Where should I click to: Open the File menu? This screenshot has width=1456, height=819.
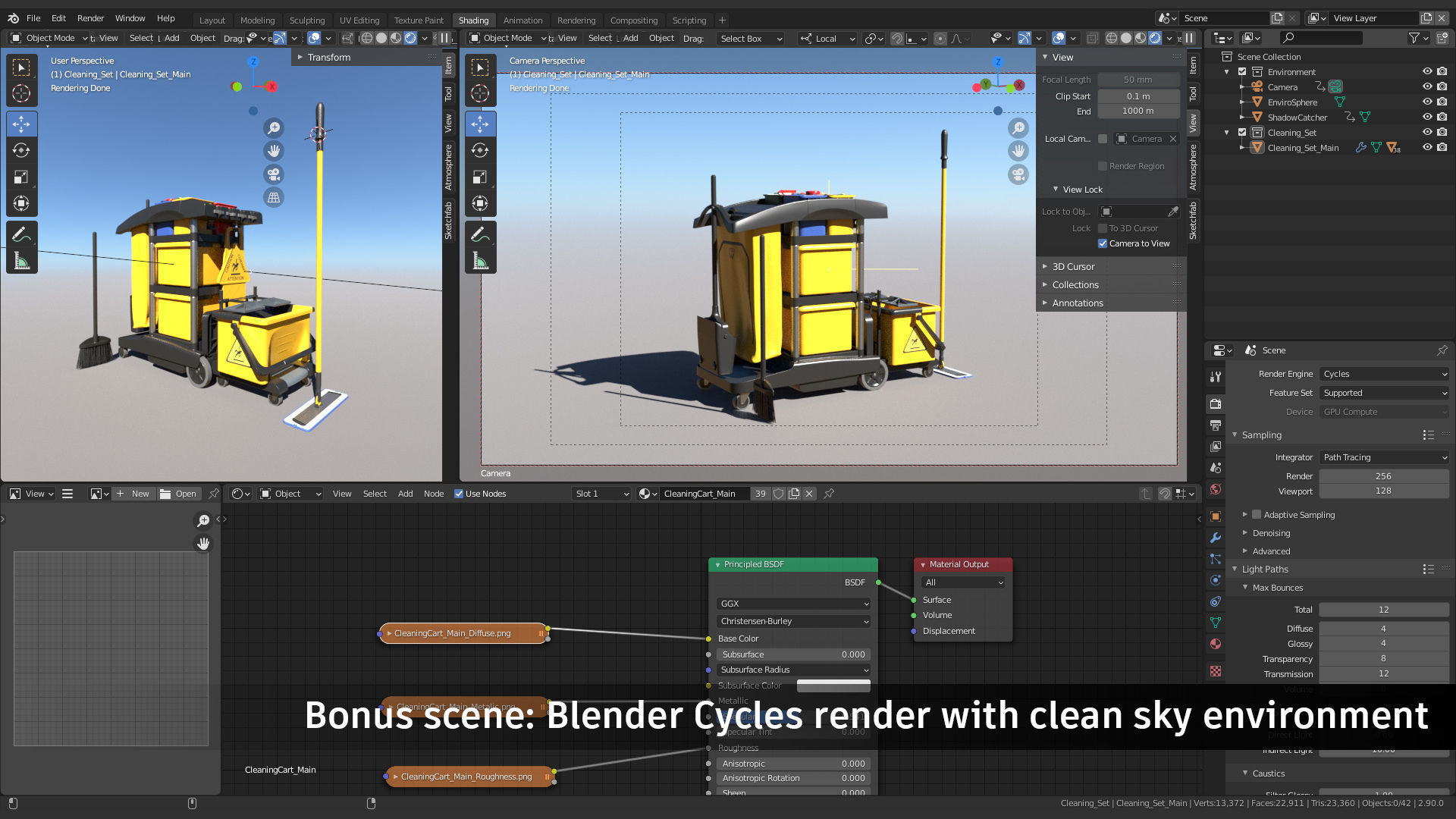point(33,18)
